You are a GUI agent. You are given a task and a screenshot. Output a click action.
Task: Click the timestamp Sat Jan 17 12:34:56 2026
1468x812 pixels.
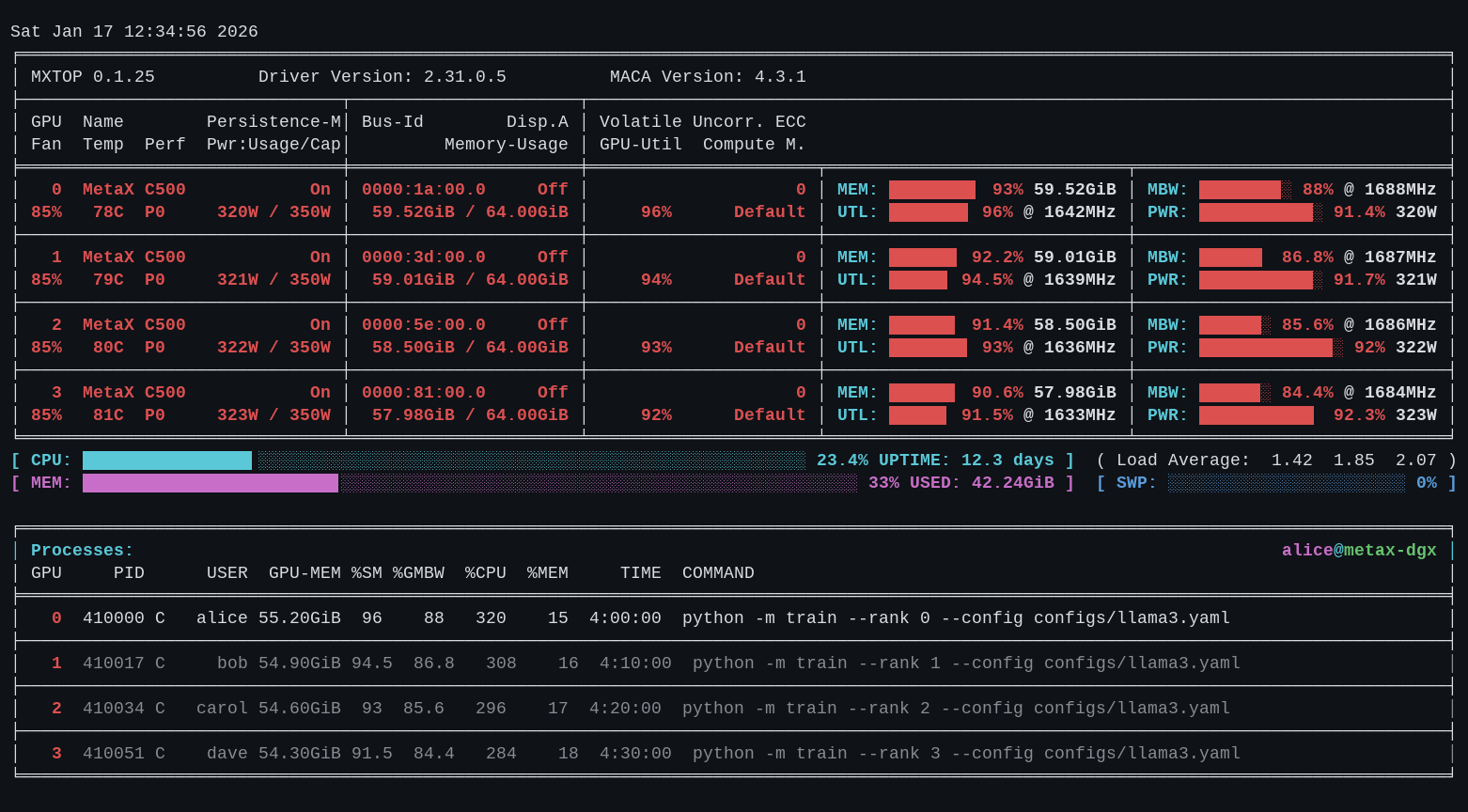pos(134,32)
